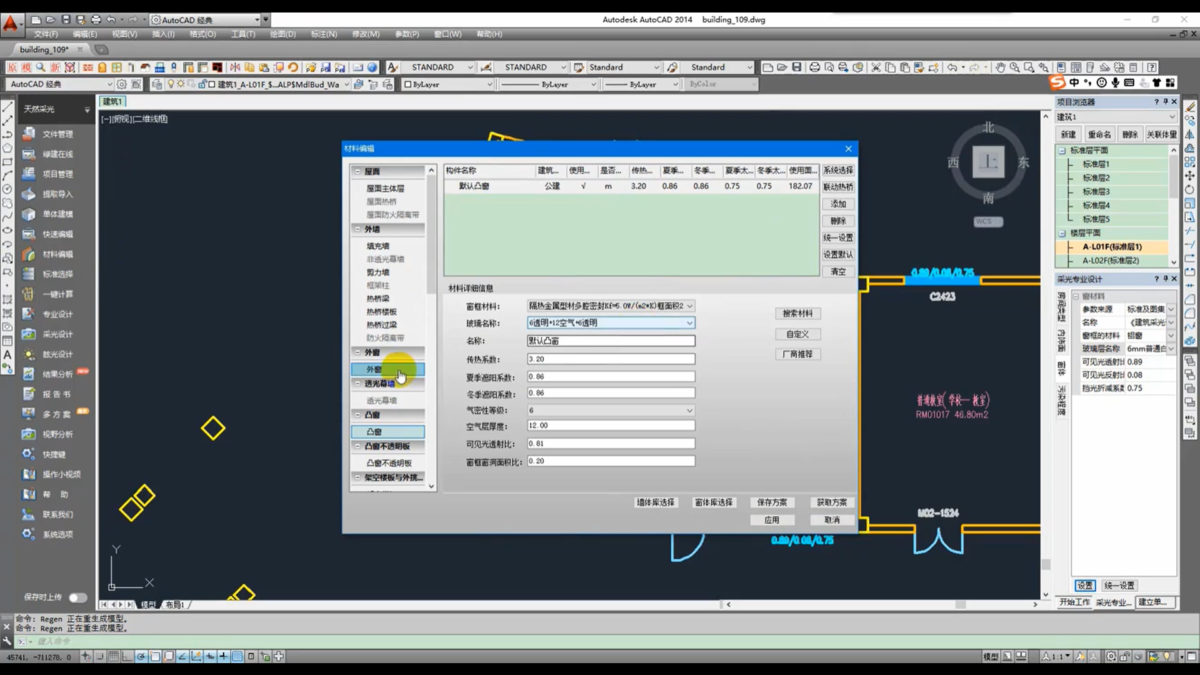Click the Pan hand tool in toolbar

(x=999, y=67)
